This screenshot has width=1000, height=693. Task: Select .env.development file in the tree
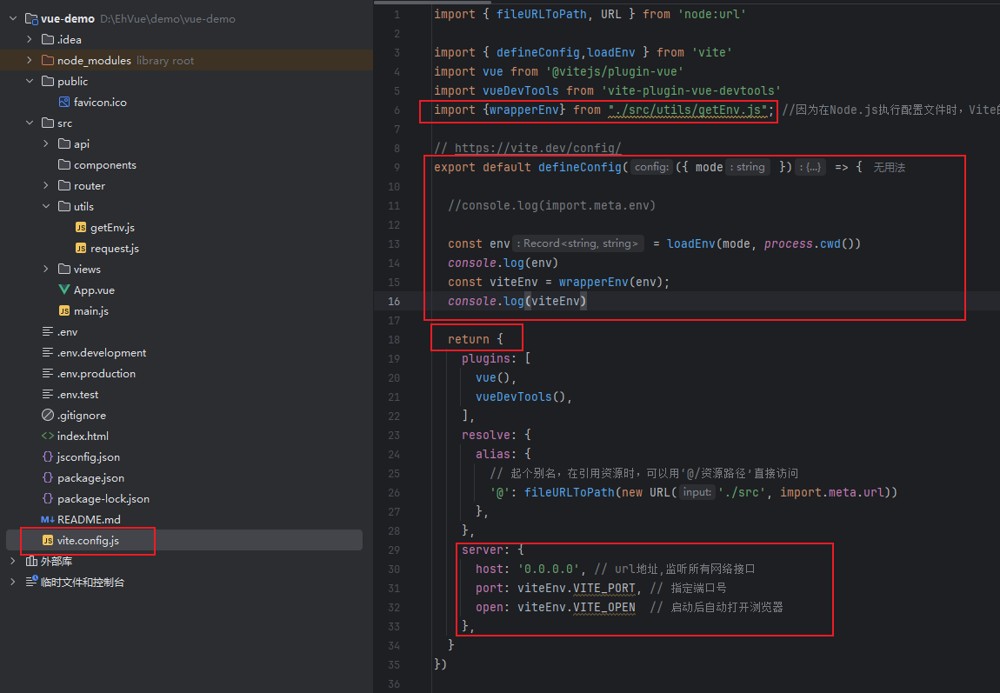click(101, 353)
